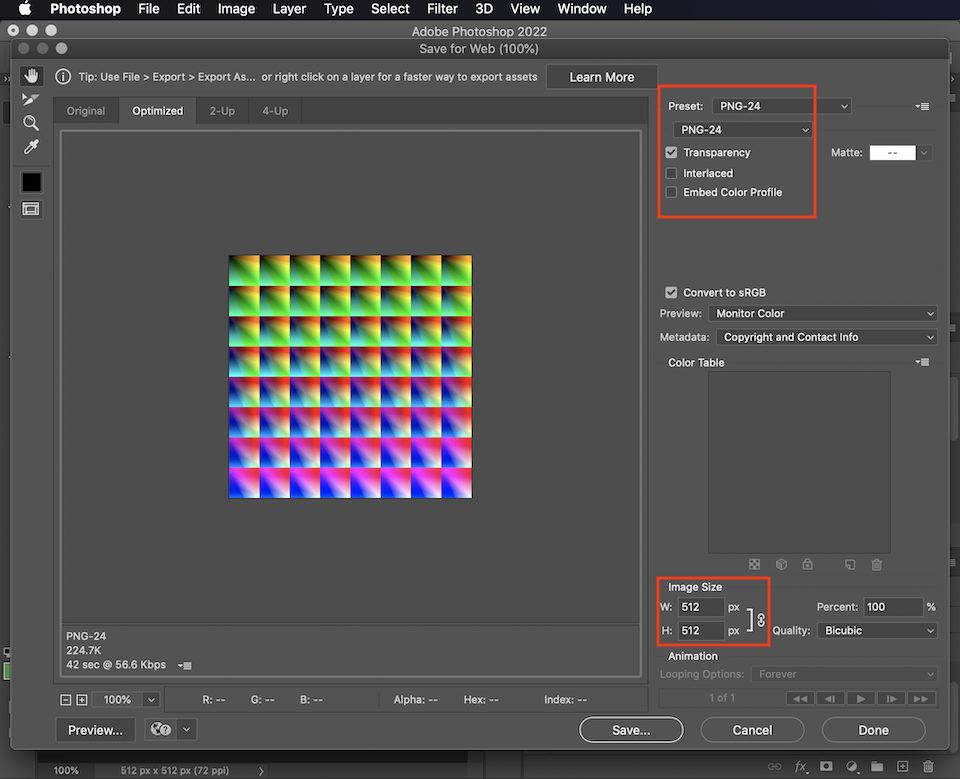960x779 pixels.
Task: Uncheck the Transparency checkbox
Action: (x=672, y=152)
